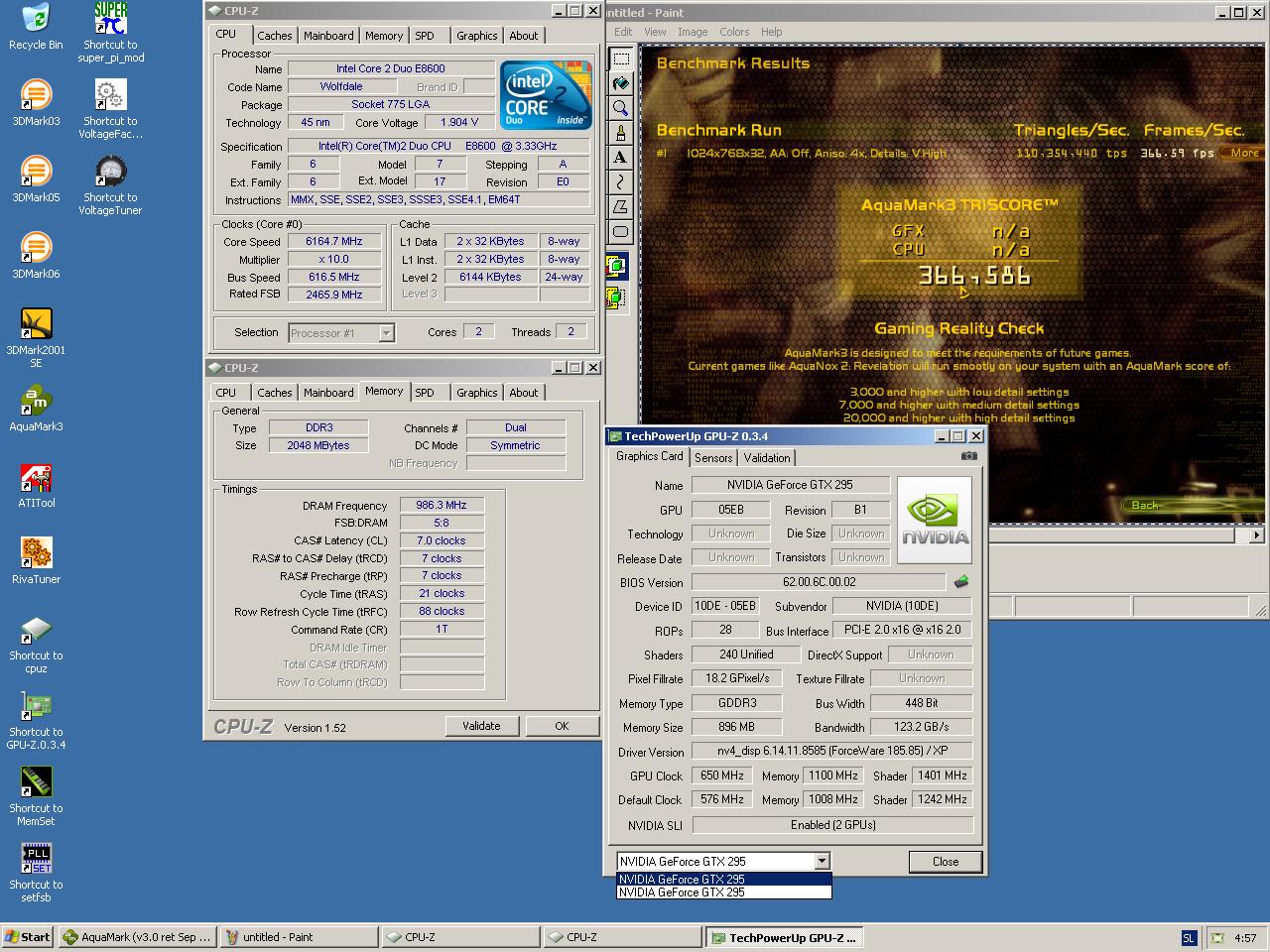Click the More button in AquaMark results
The height and width of the screenshot is (952, 1270).
1244,153
